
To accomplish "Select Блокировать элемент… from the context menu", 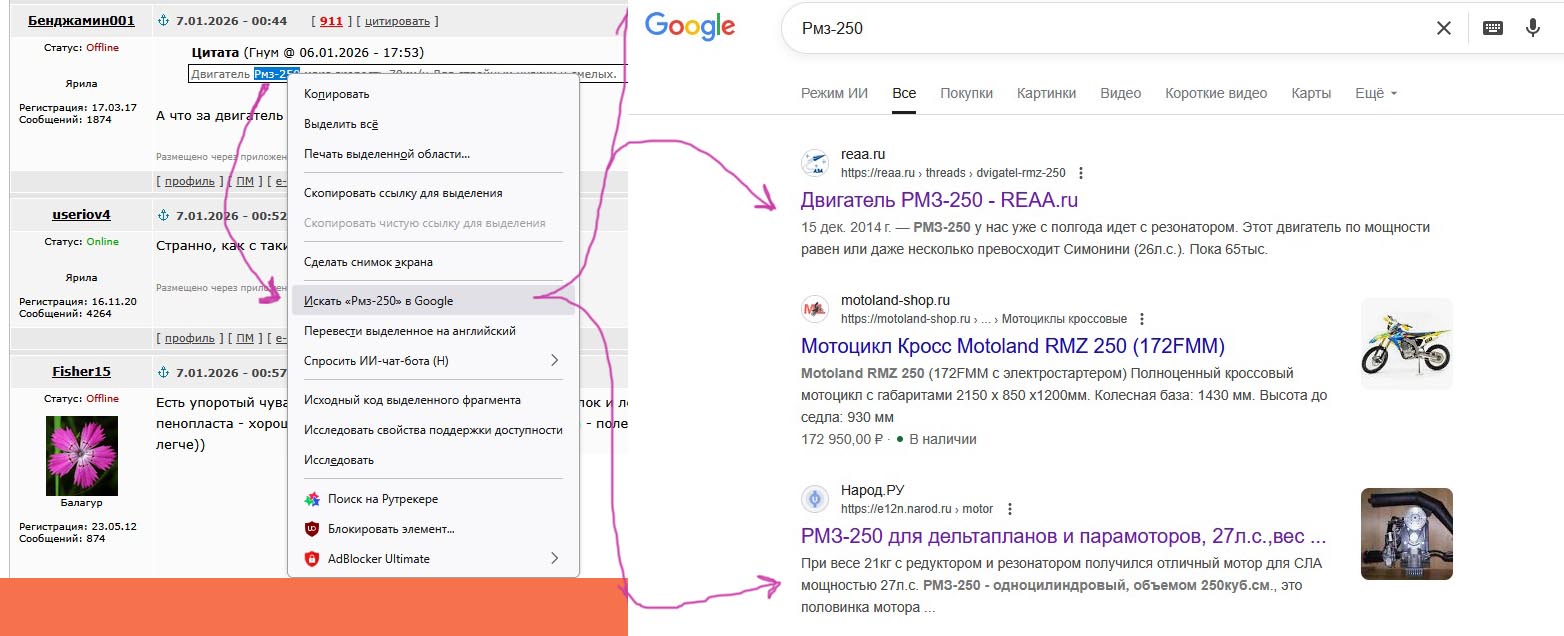I will pos(391,529).
